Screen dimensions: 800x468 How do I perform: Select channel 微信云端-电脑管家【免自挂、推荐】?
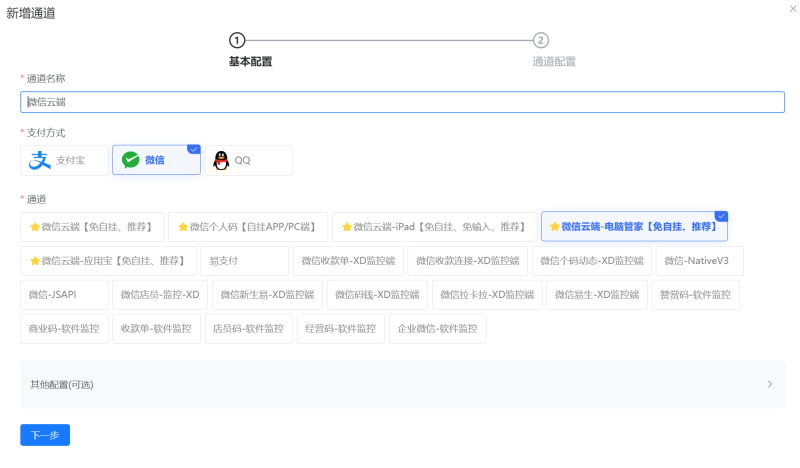634,227
